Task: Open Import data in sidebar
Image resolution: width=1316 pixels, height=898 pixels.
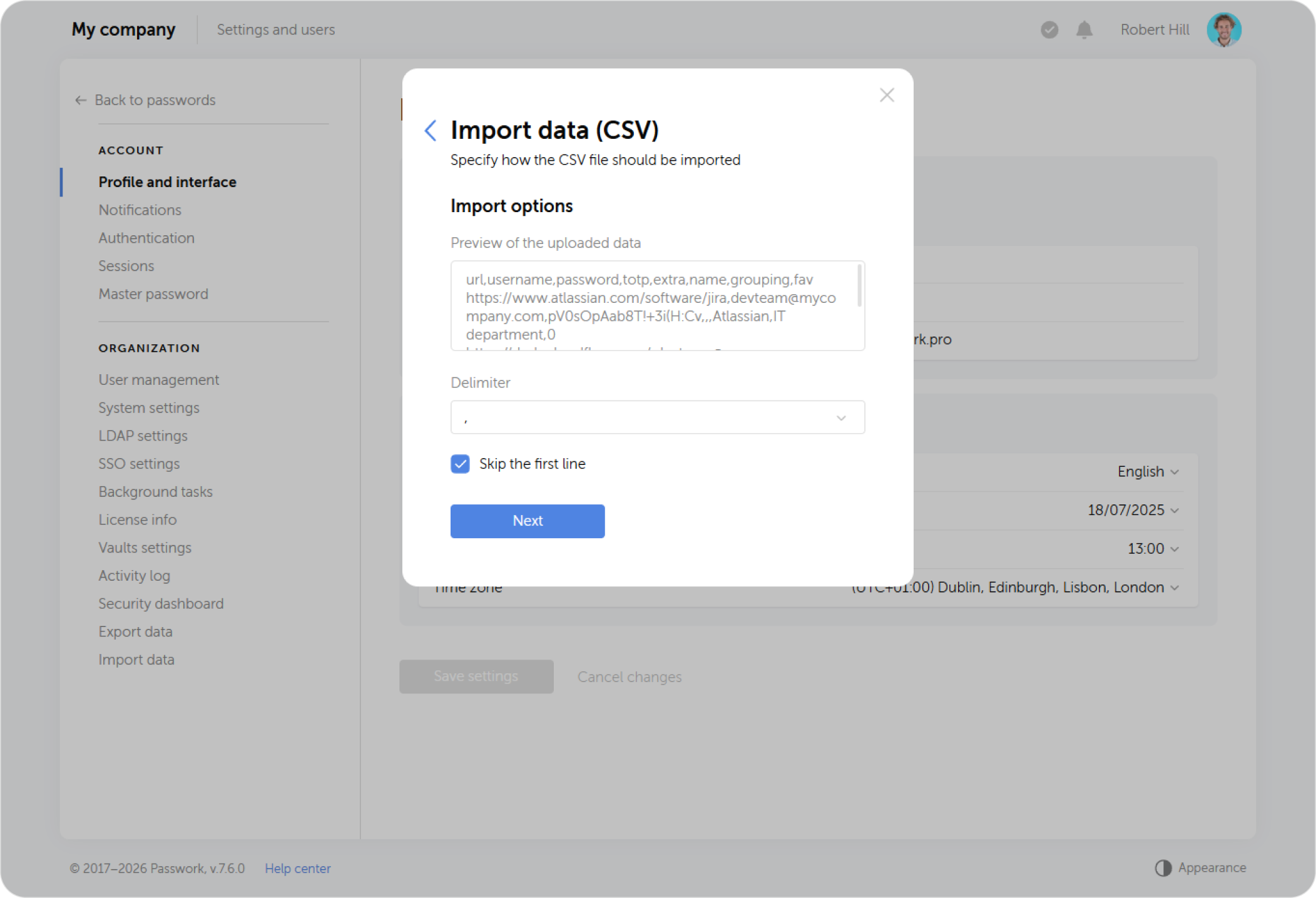Action: [136, 660]
